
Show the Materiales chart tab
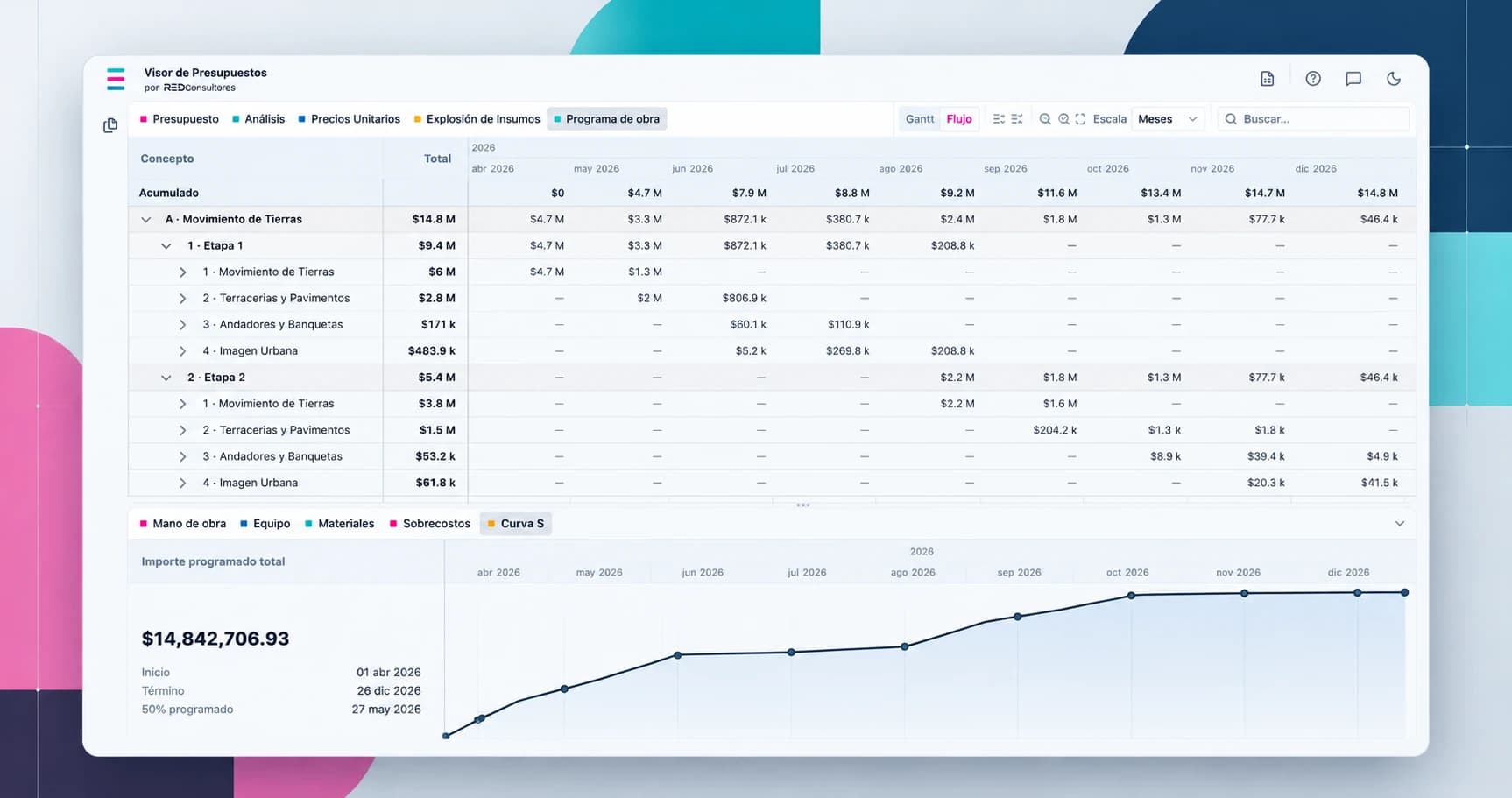coord(339,524)
